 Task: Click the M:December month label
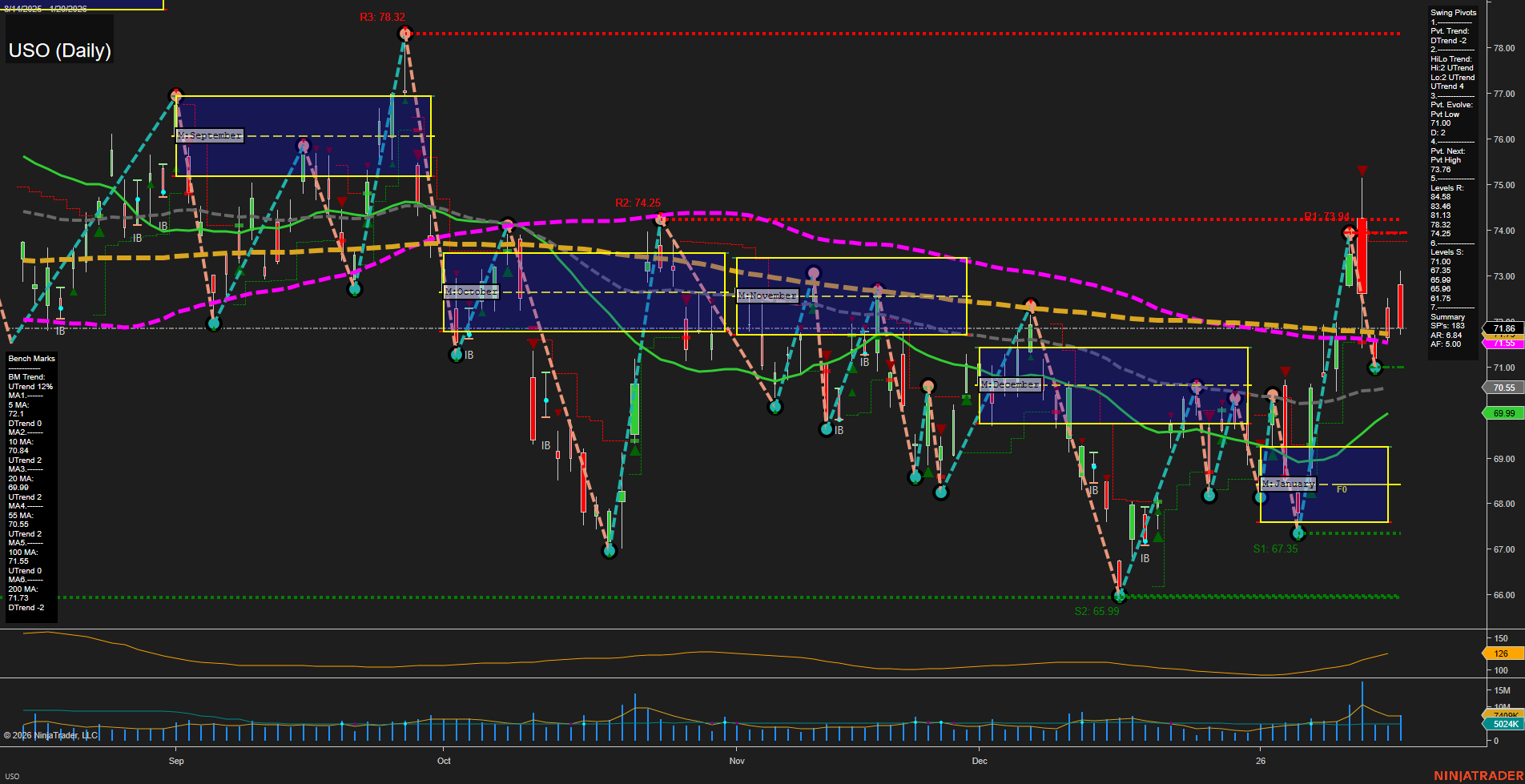1010,385
